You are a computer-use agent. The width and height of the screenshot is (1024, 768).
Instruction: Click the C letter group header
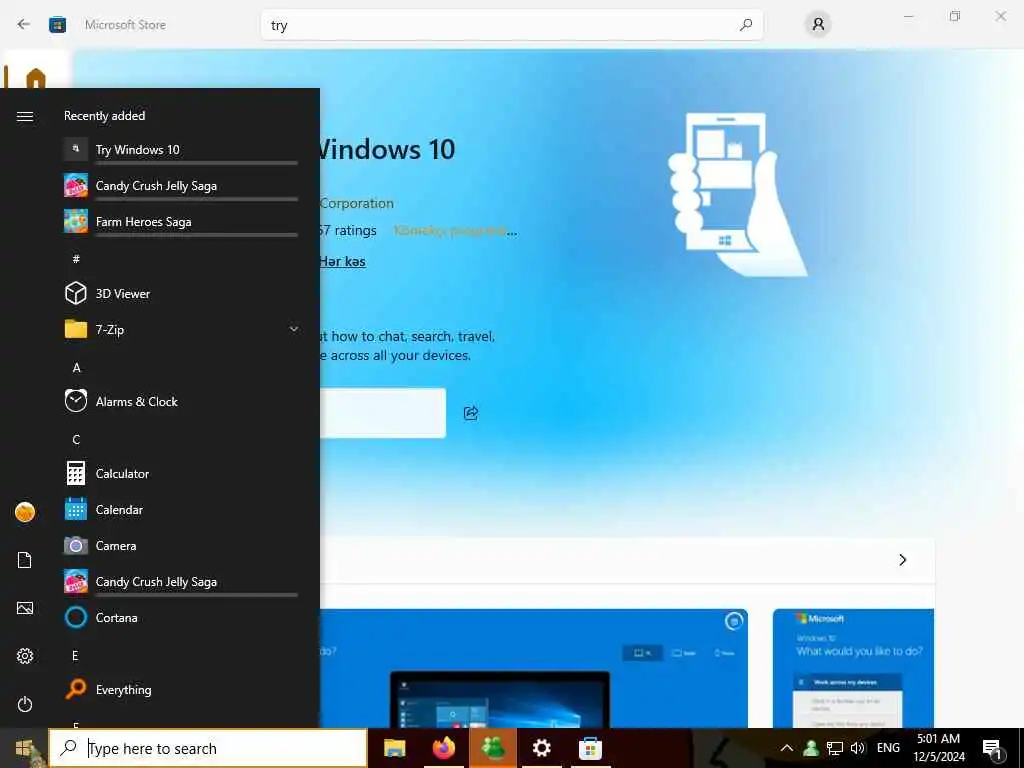click(x=76, y=440)
